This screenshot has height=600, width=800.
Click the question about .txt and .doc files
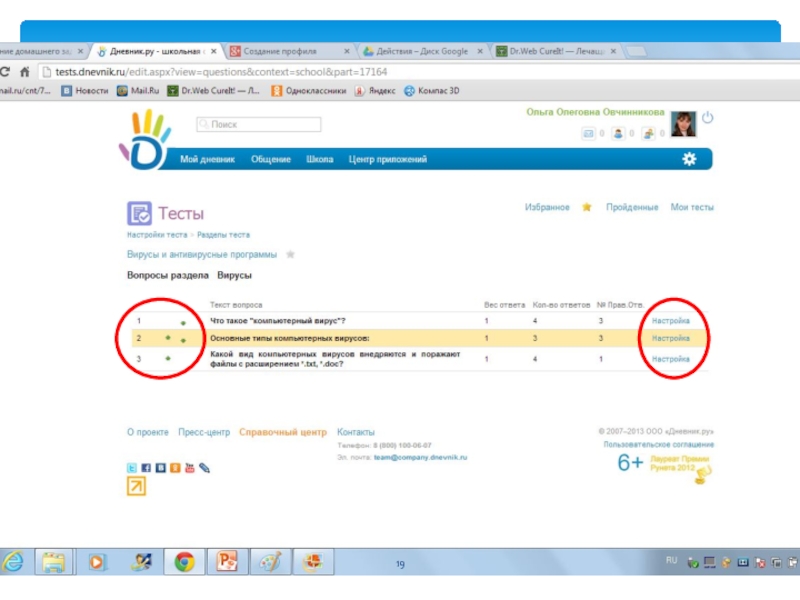pos(335,359)
